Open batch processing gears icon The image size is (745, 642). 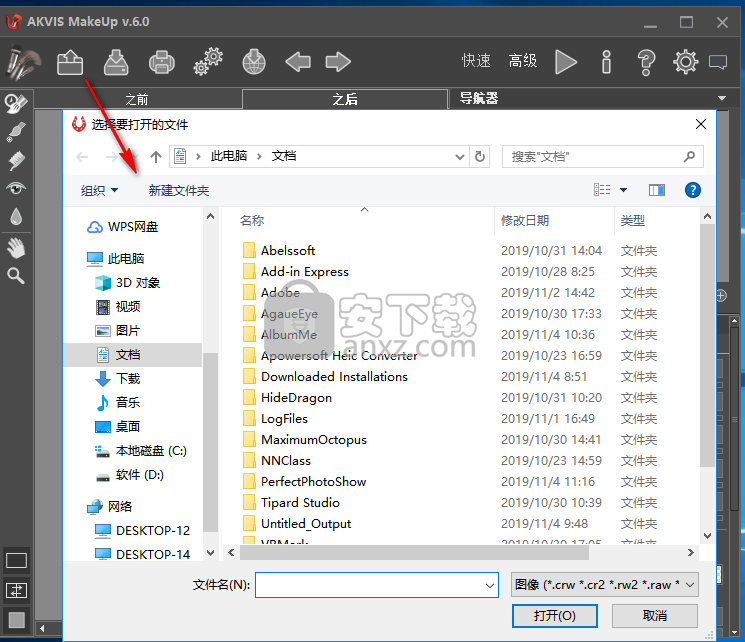(x=208, y=61)
